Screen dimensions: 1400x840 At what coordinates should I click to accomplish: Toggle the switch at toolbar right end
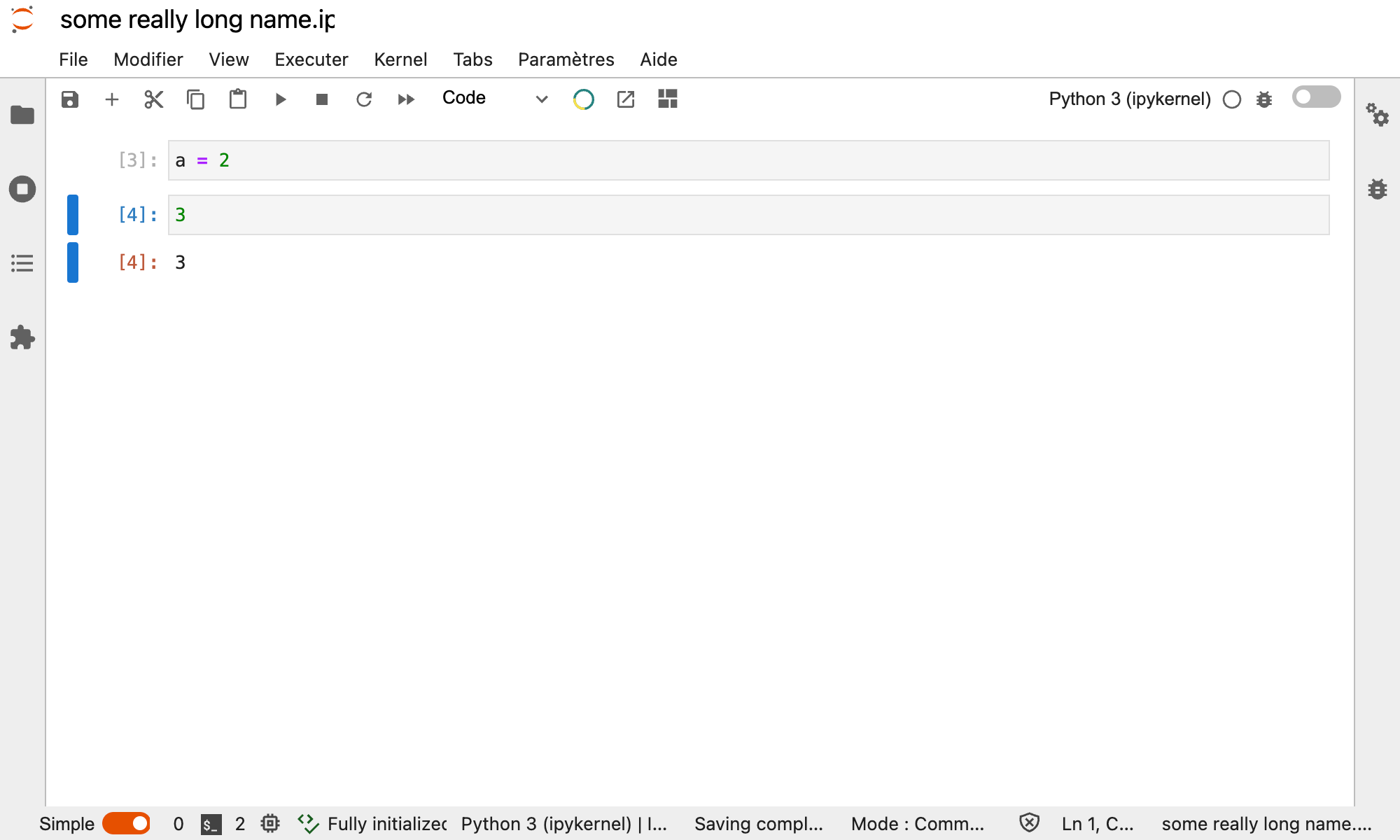1316,97
